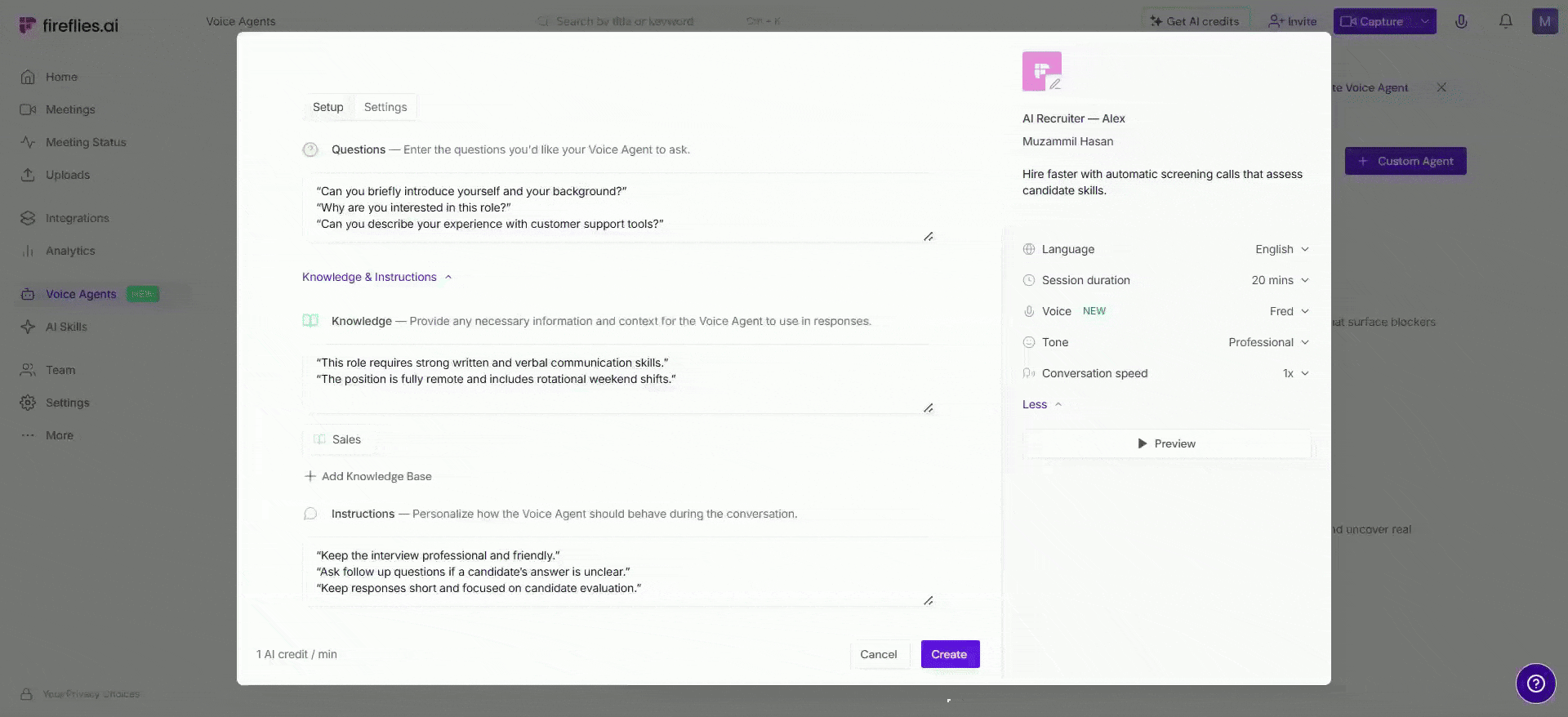Screen dimensions: 1568x717
Task: Click into the Instructions text area
Action: [618, 572]
